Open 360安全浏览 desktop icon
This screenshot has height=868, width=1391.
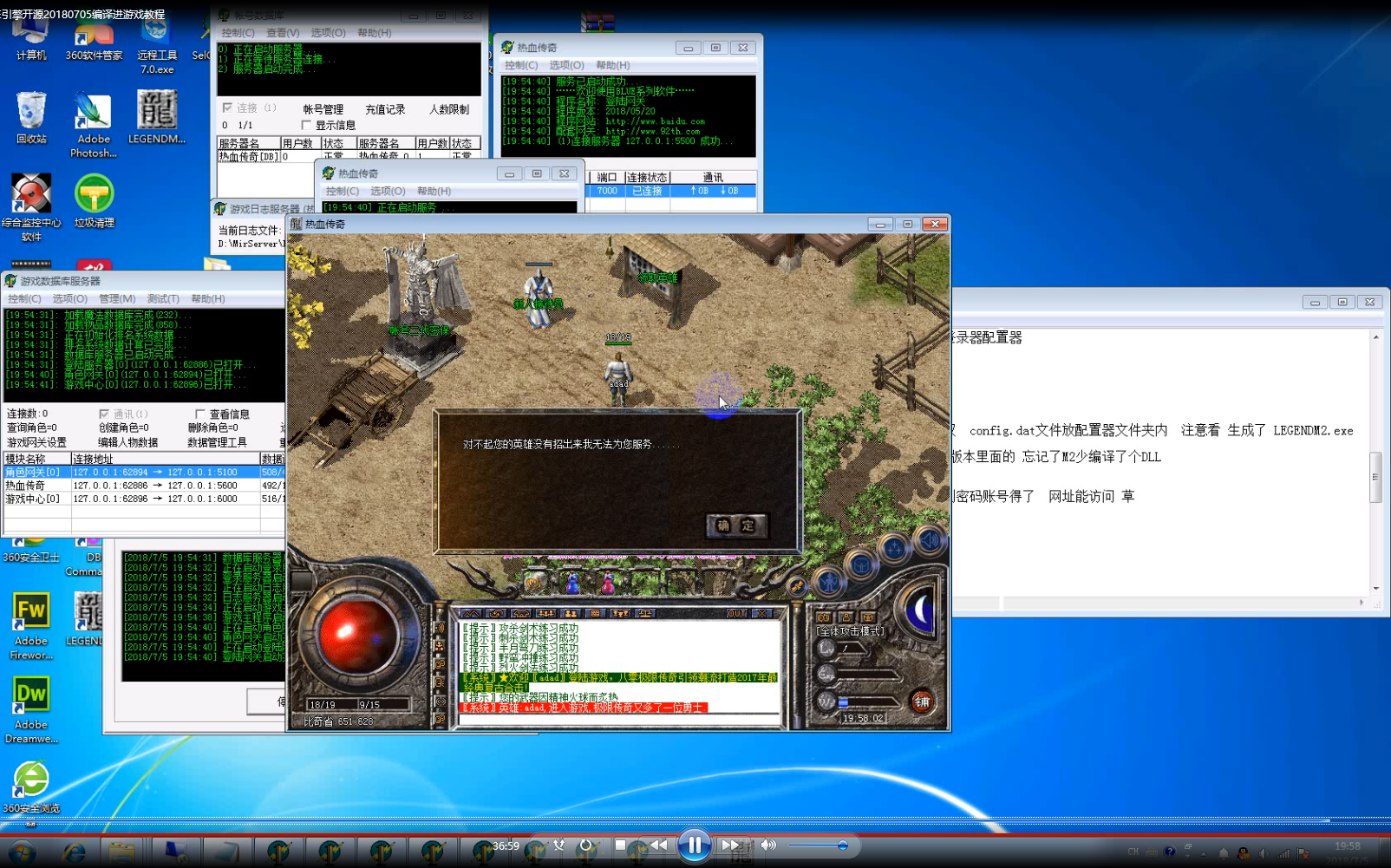click(x=31, y=787)
